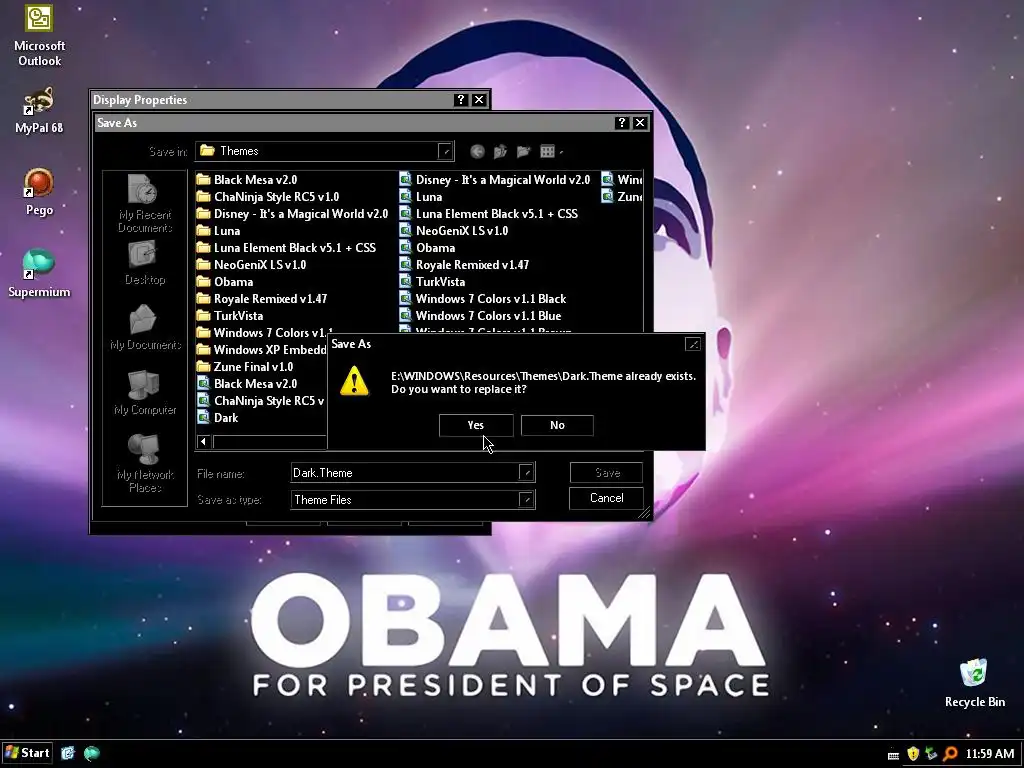
Task: Select Zune Final v1.0 folder
Action: (245, 366)
